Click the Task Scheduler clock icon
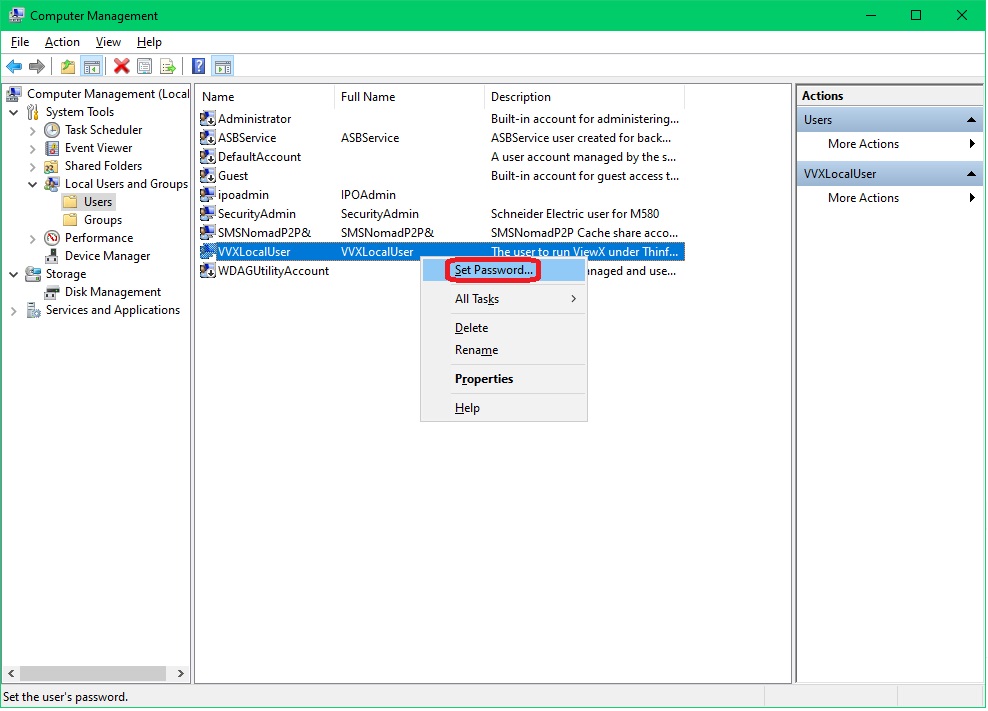The width and height of the screenshot is (988, 711). pos(52,130)
